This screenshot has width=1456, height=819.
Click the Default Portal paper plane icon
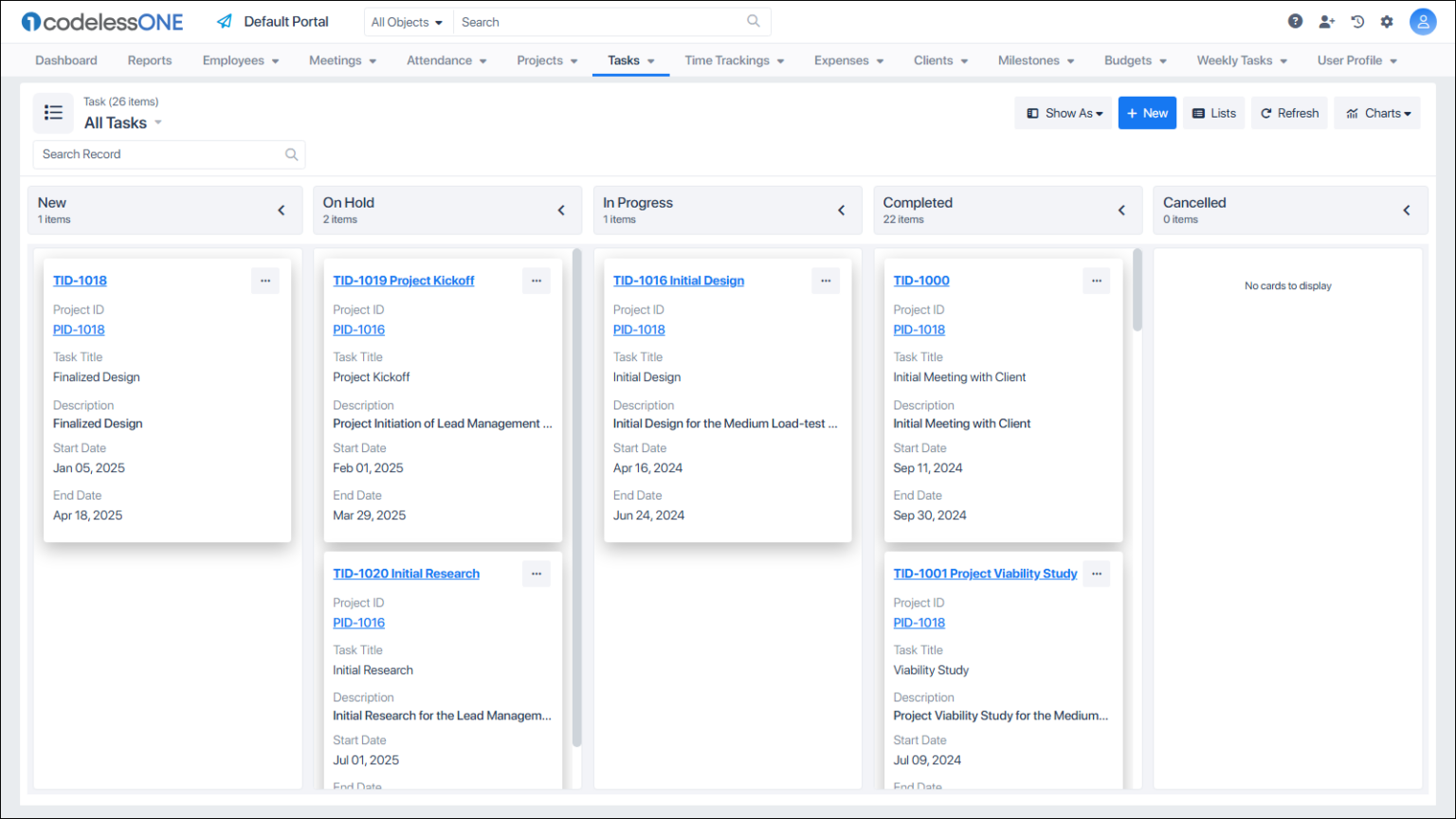(224, 21)
